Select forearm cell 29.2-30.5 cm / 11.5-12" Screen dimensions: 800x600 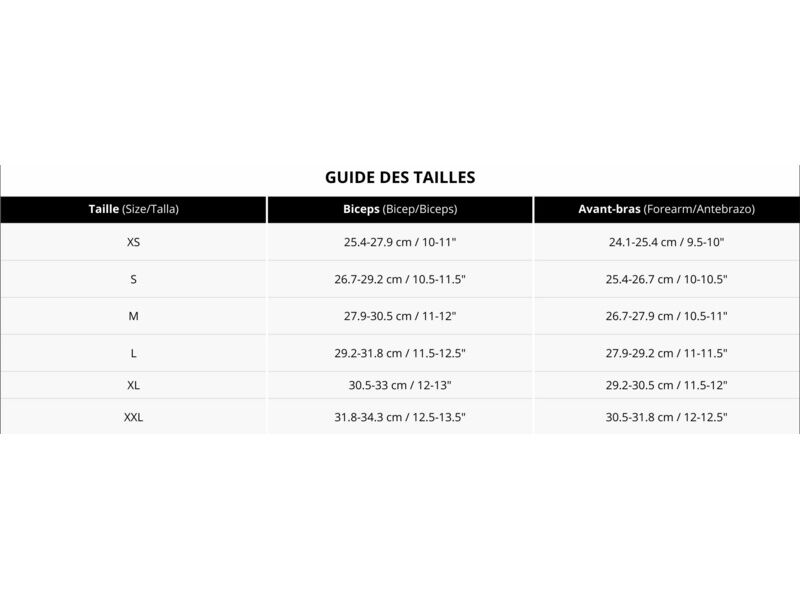pos(667,385)
